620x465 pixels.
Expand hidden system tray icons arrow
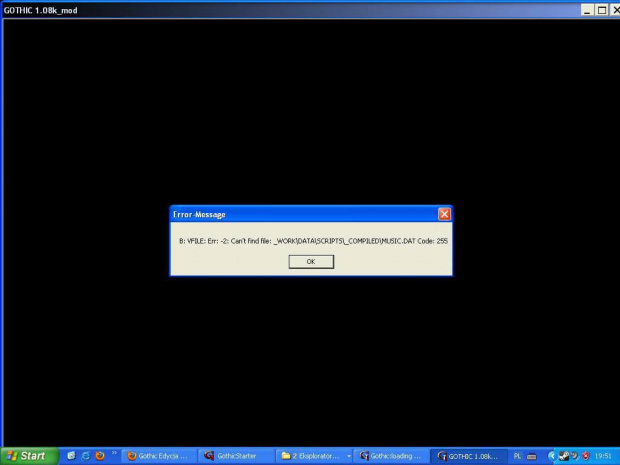[x=552, y=456]
